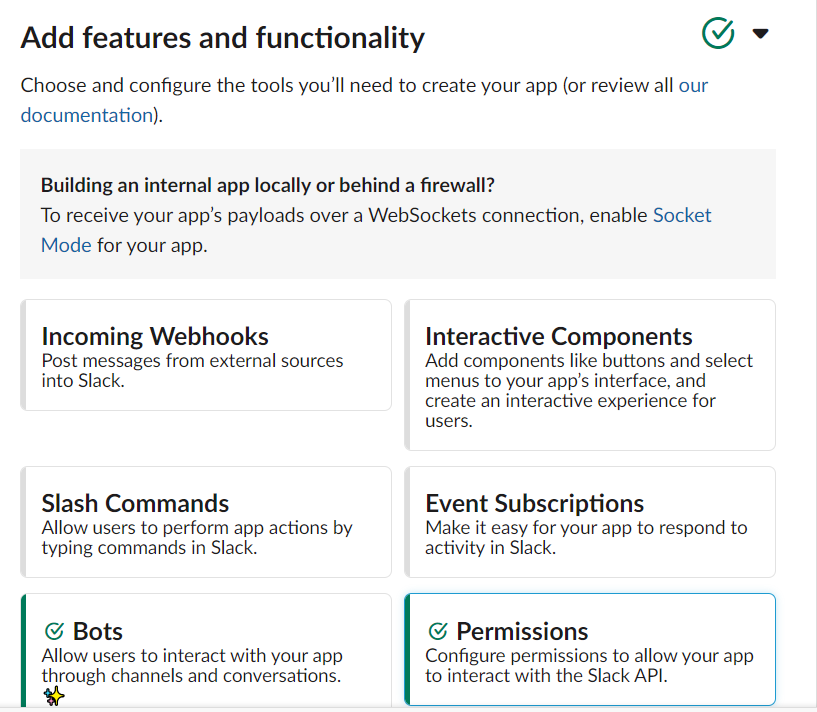The height and width of the screenshot is (712, 817).
Task: Collapse the Add features and functionality section
Action: (760, 34)
